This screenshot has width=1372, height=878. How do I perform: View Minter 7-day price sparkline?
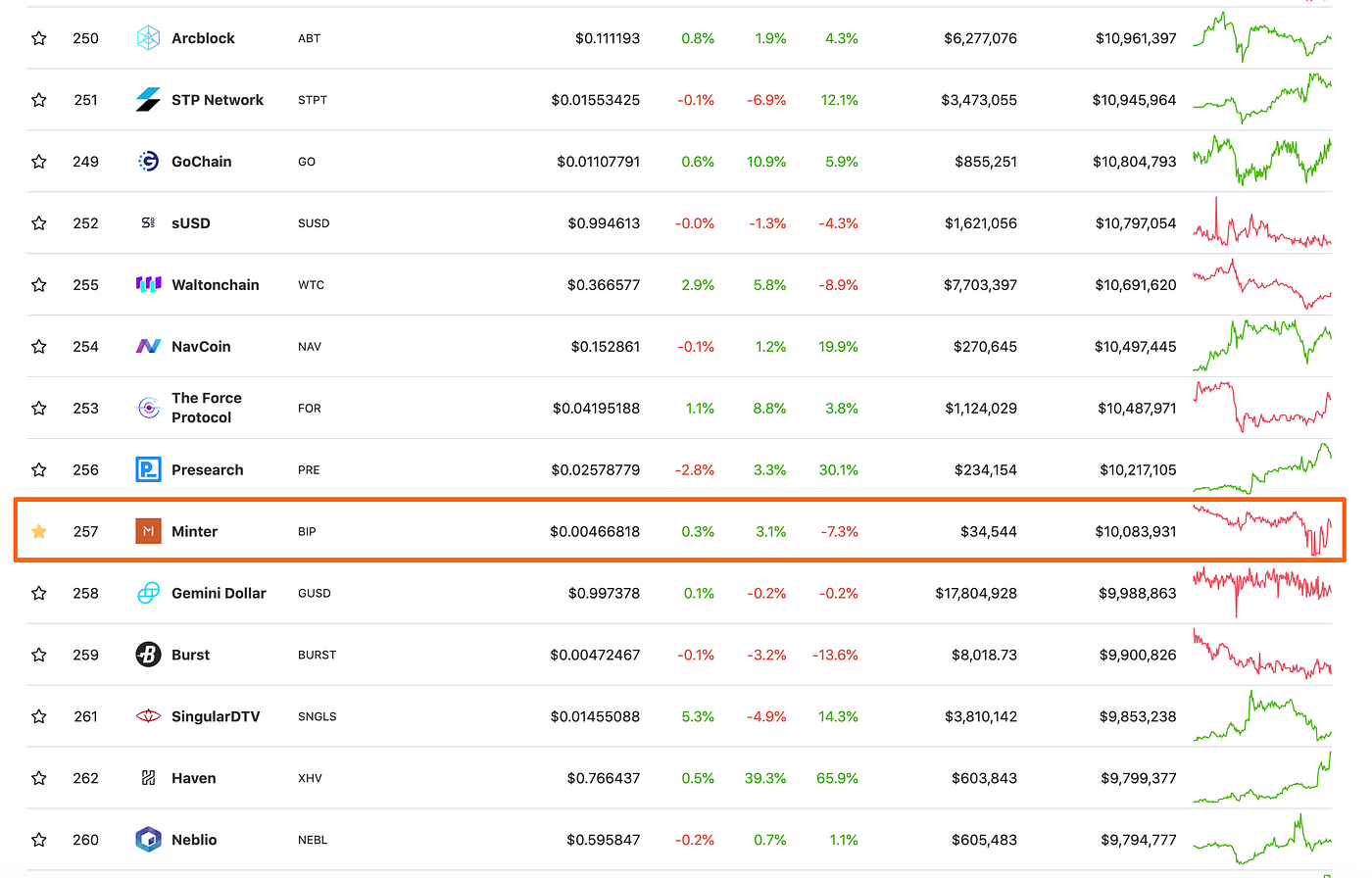coord(1262,531)
